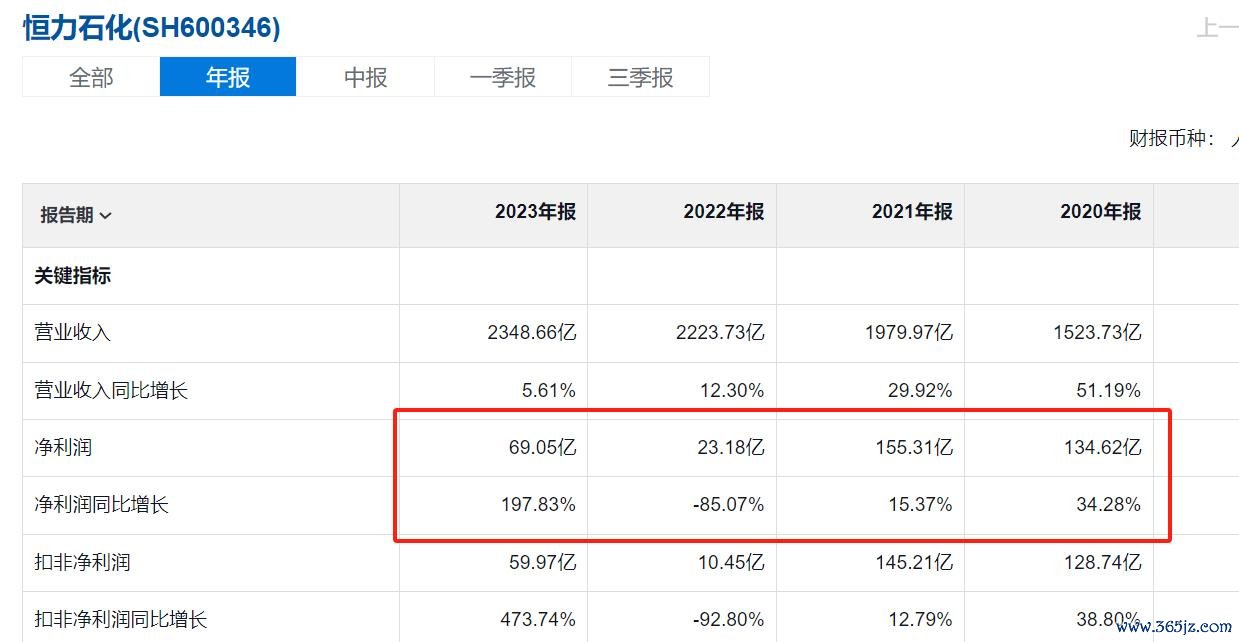
Task: Open the 中报 tab
Action: point(366,77)
